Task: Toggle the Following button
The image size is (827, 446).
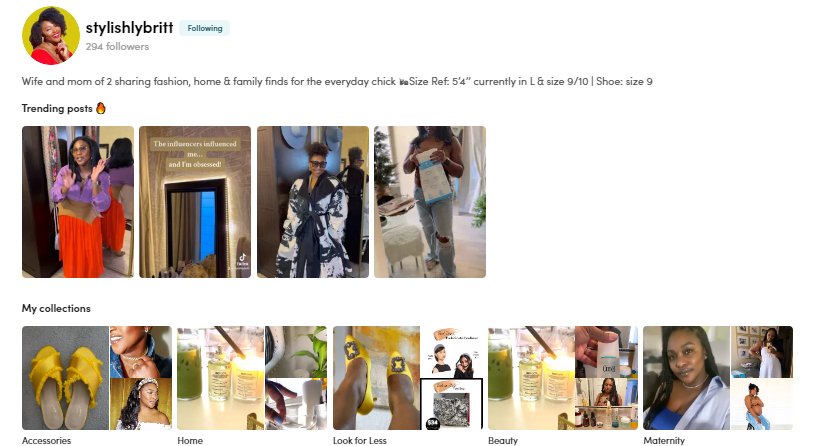Action: point(205,28)
